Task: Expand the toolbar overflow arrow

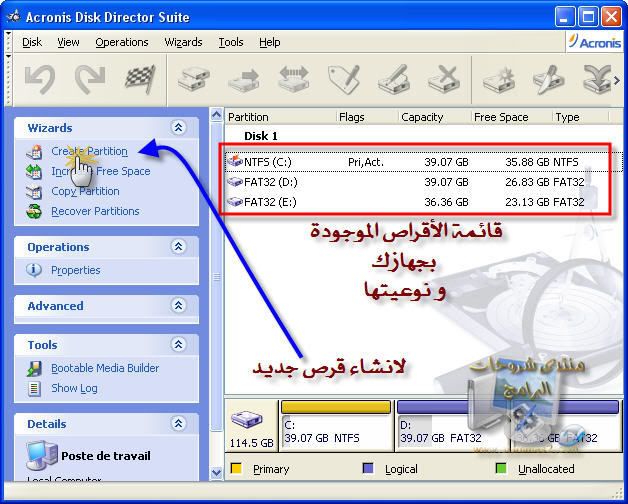Action: (617, 80)
